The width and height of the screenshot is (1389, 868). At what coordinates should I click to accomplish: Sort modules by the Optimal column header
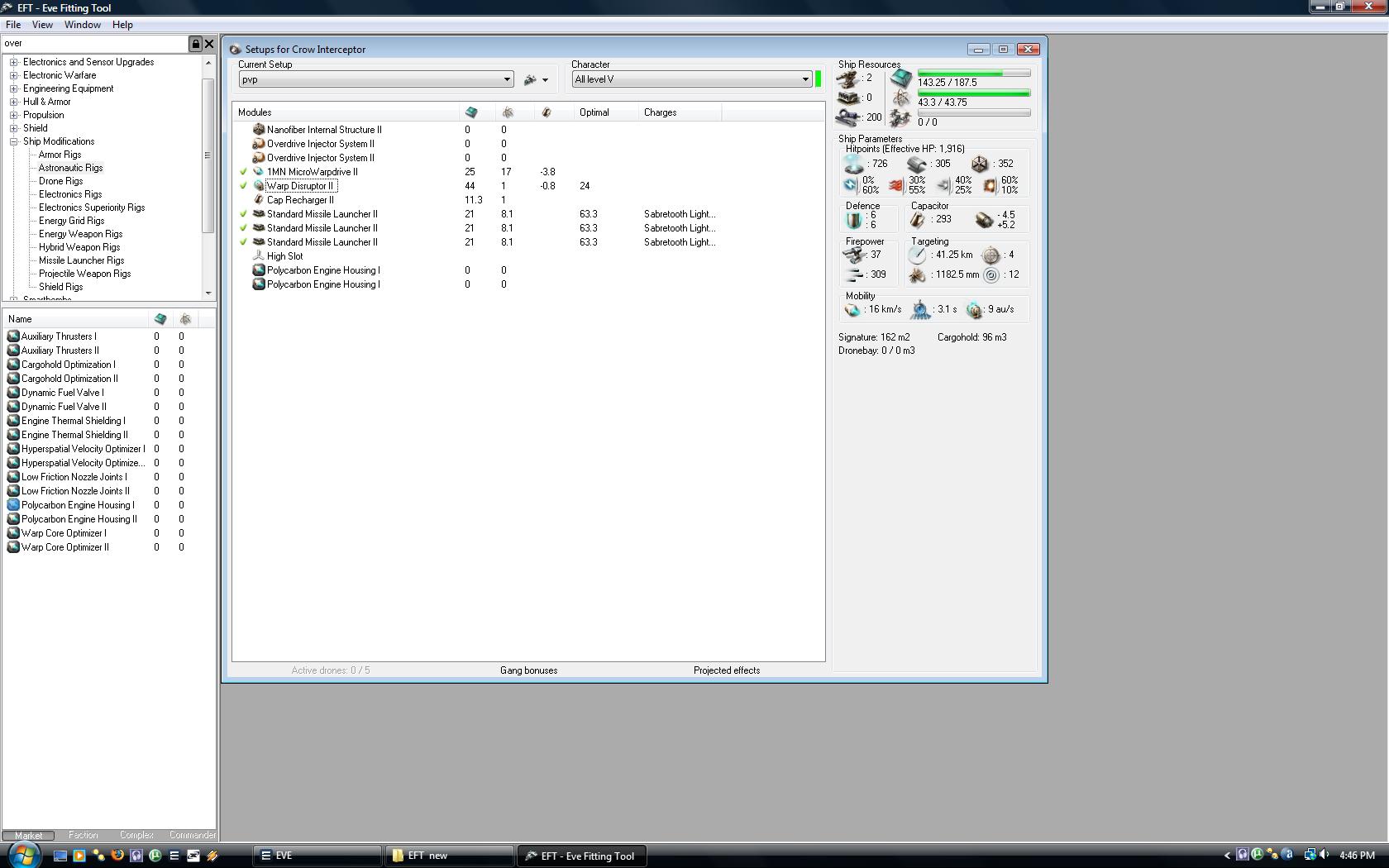(x=606, y=112)
